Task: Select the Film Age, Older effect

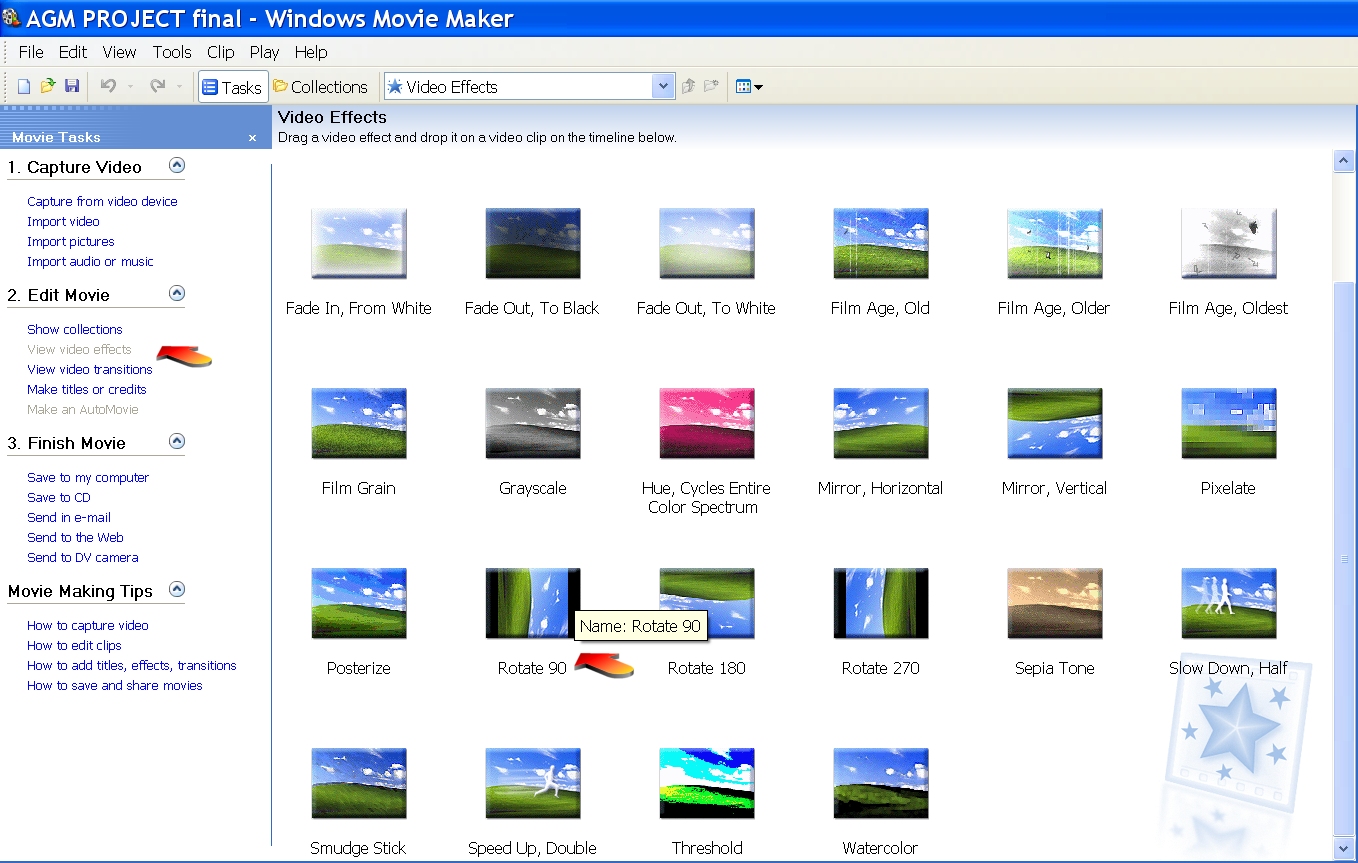Action: (x=1055, y=243)
